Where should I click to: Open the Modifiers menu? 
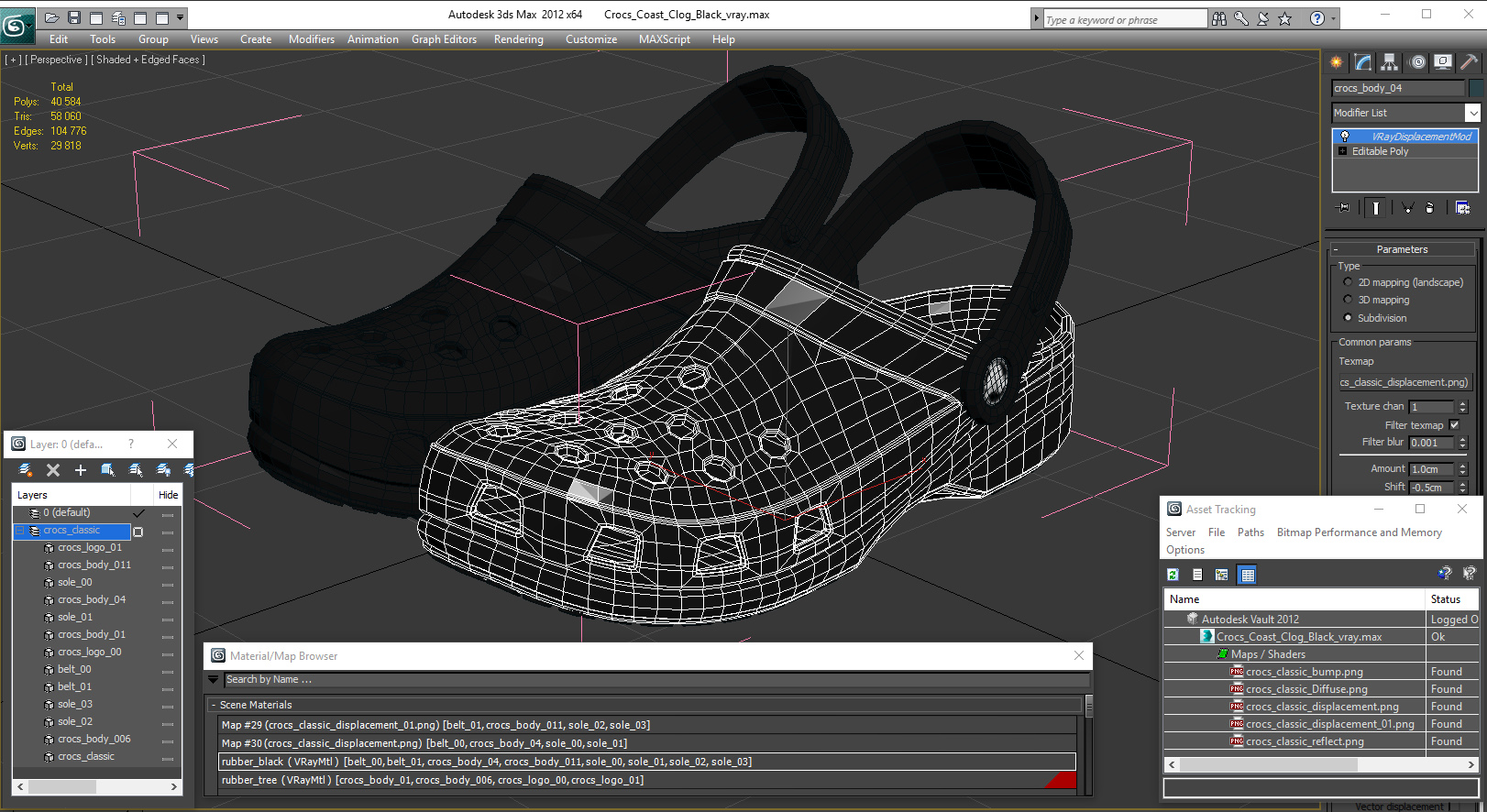click(x=312, y=39)
